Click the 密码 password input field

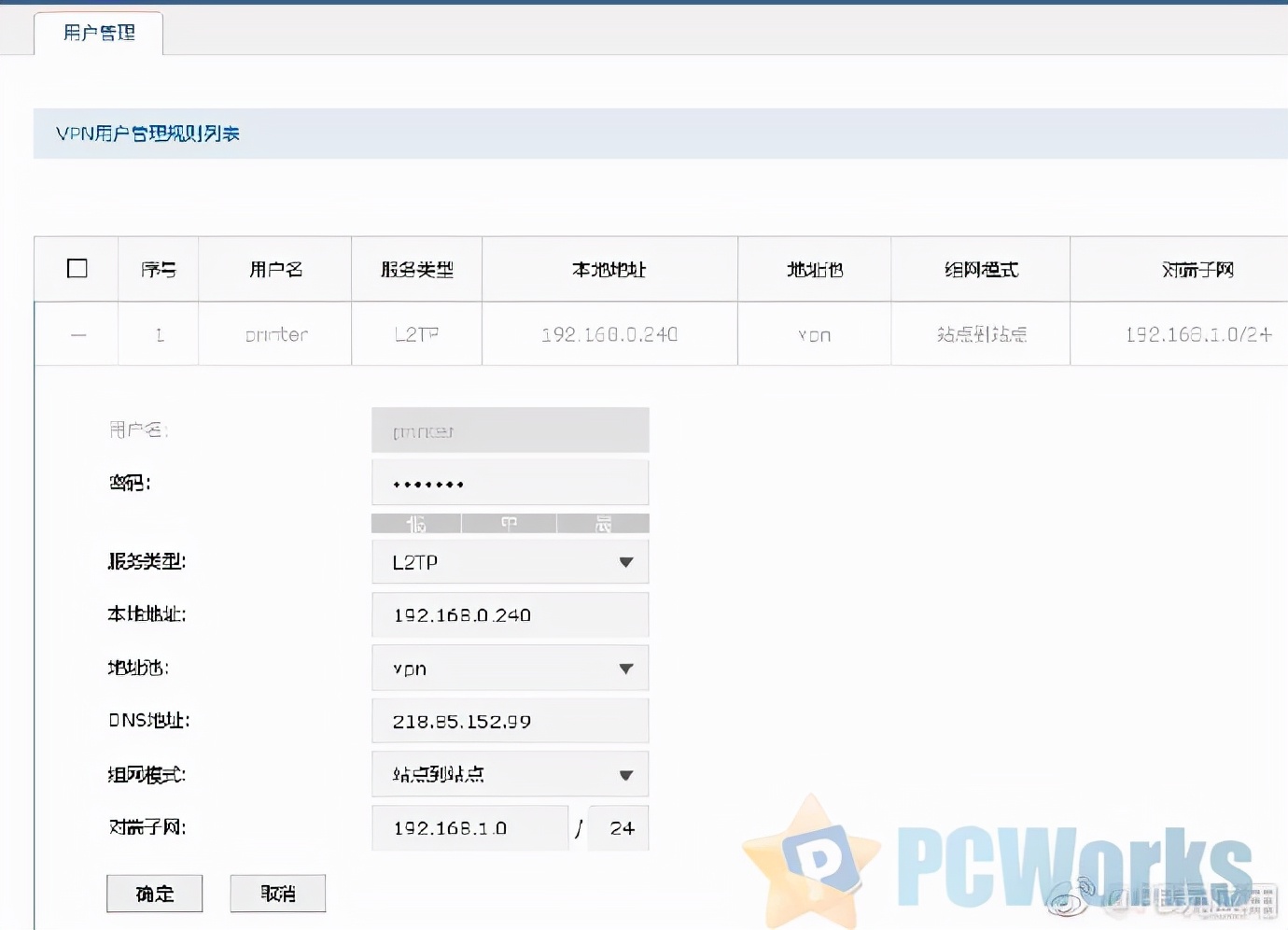click(510, 482)
